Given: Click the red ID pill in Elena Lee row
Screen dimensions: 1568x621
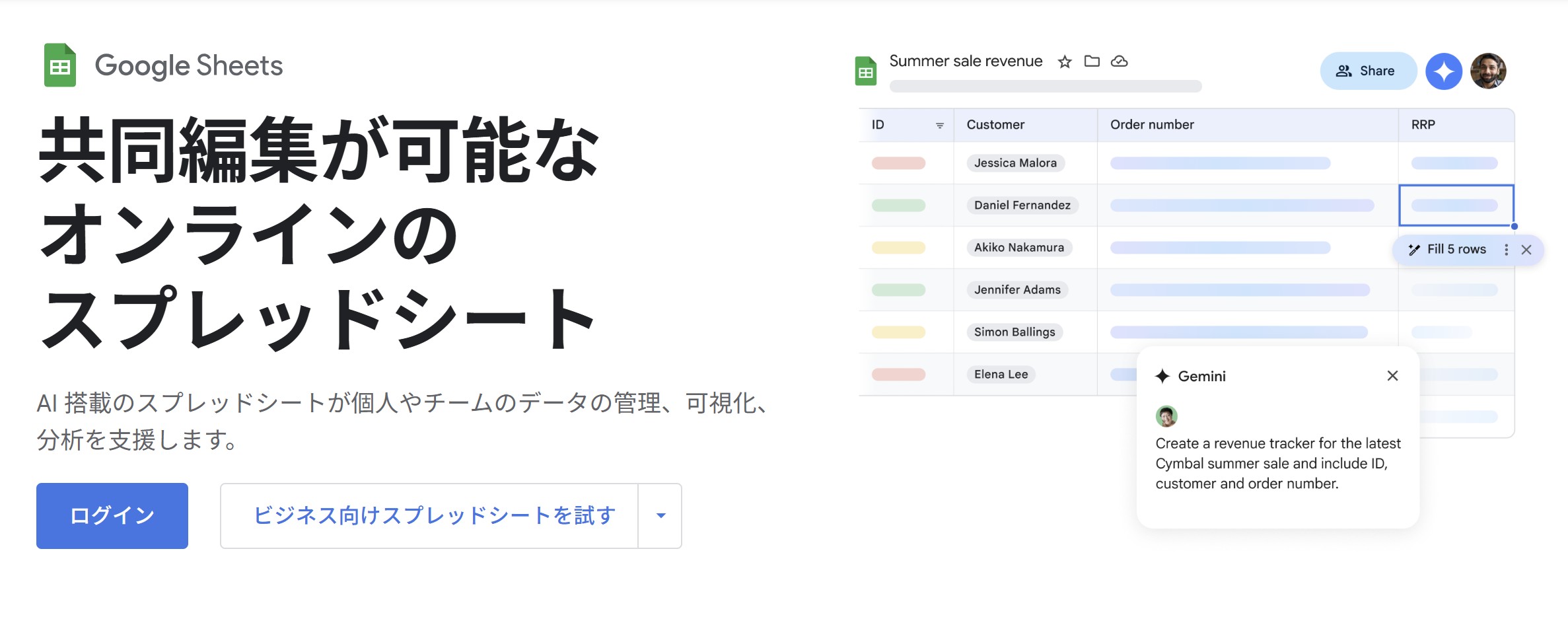Looking at the screenshot, I should 898,375.
